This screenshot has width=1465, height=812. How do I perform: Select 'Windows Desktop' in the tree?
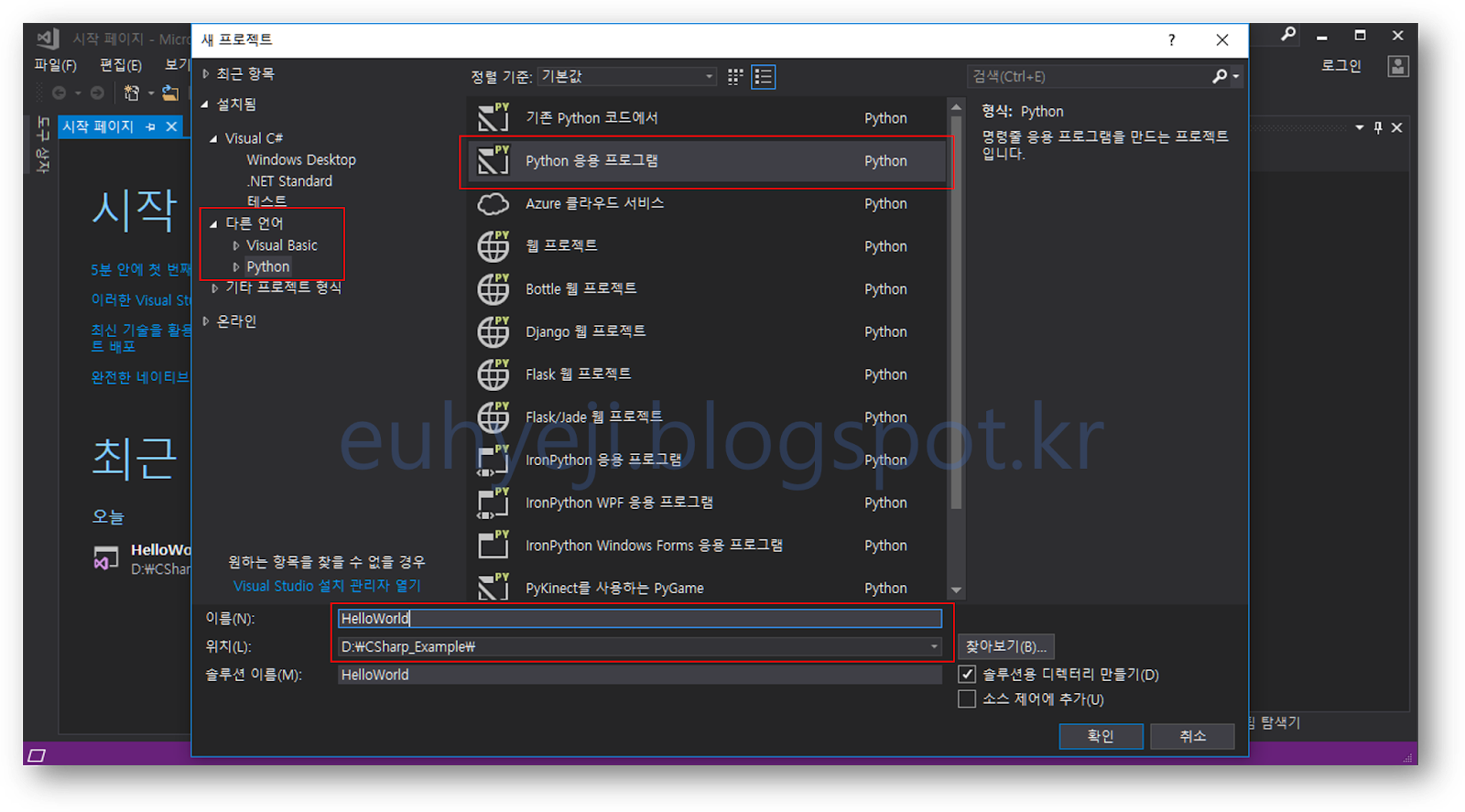[301, 159]
